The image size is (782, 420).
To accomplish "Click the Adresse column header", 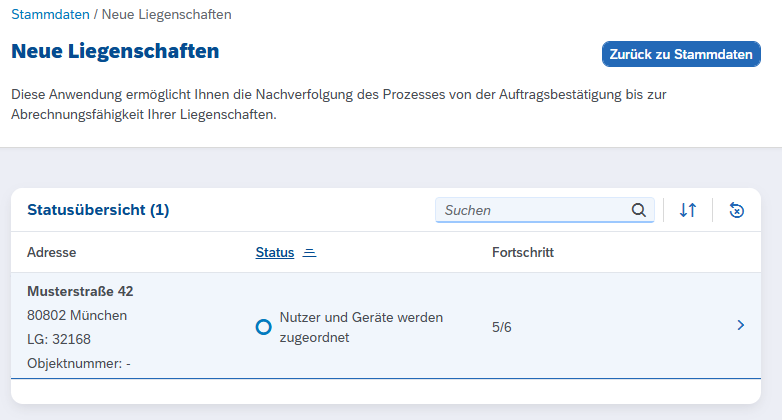I will point(52,253).
